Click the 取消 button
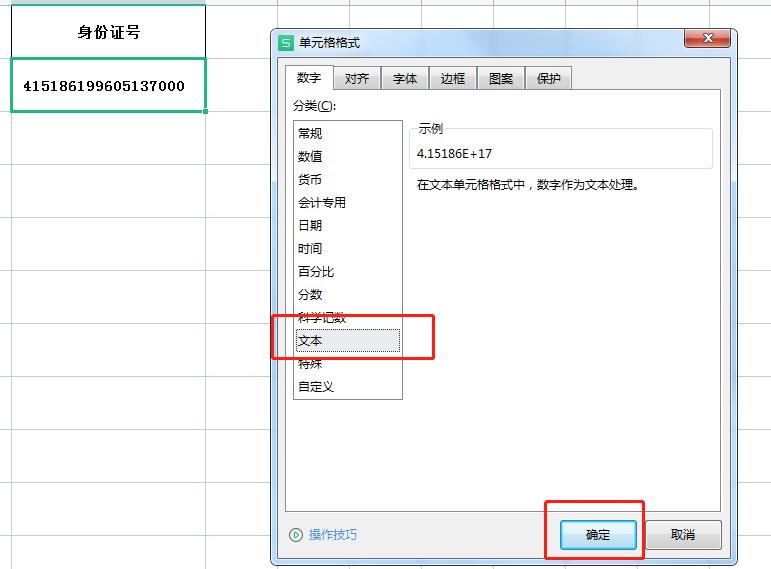The image size is (771, 569). coord(683,535)
